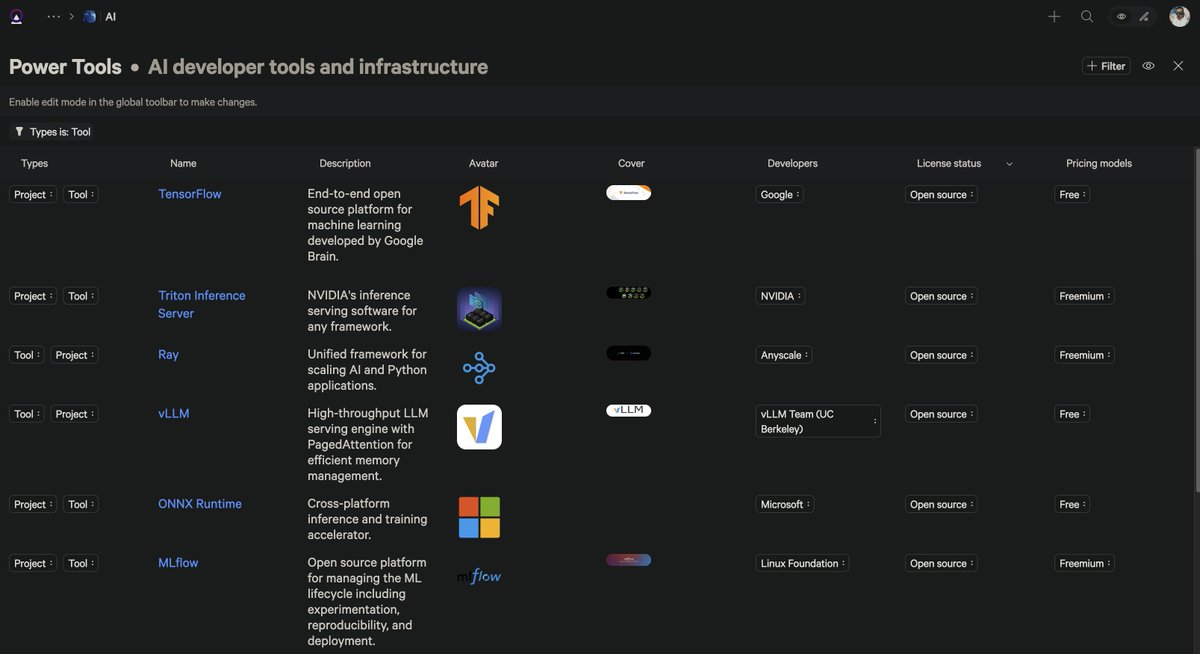Click the vLLM avatar logo
1200x654 pixels.
pyautogui.click(x=479, y=427)
